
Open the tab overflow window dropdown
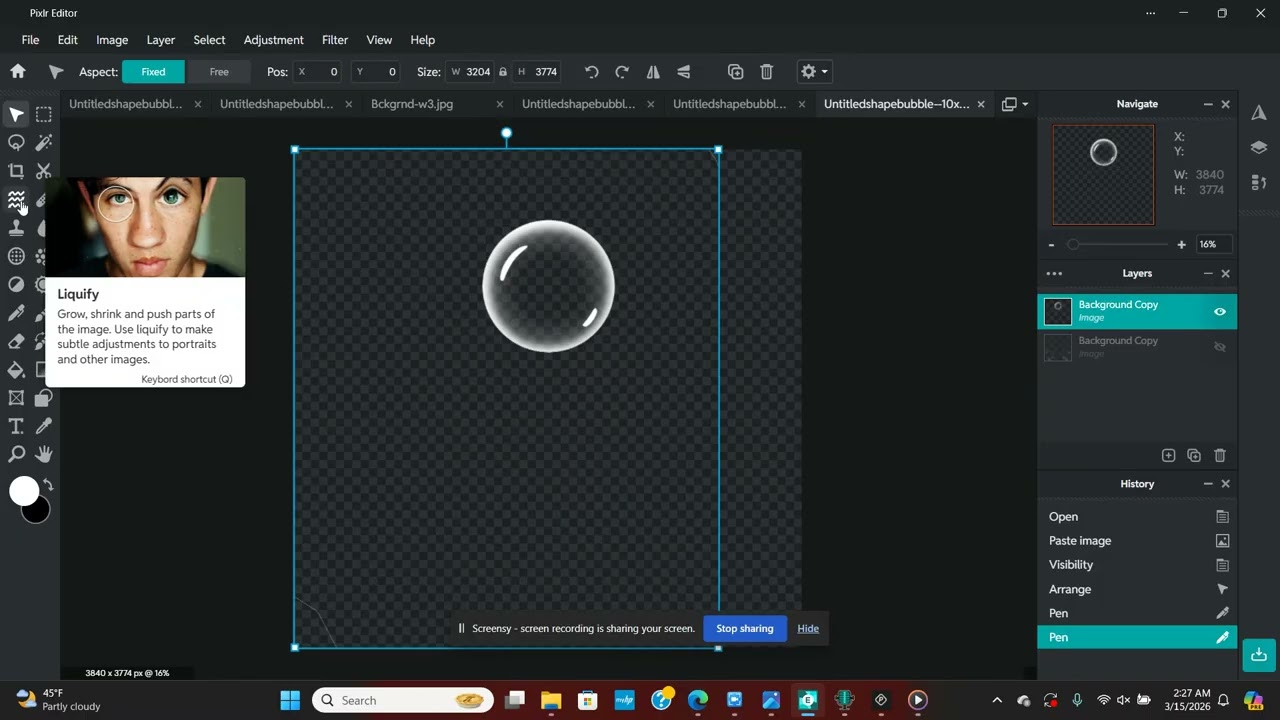1015,104
